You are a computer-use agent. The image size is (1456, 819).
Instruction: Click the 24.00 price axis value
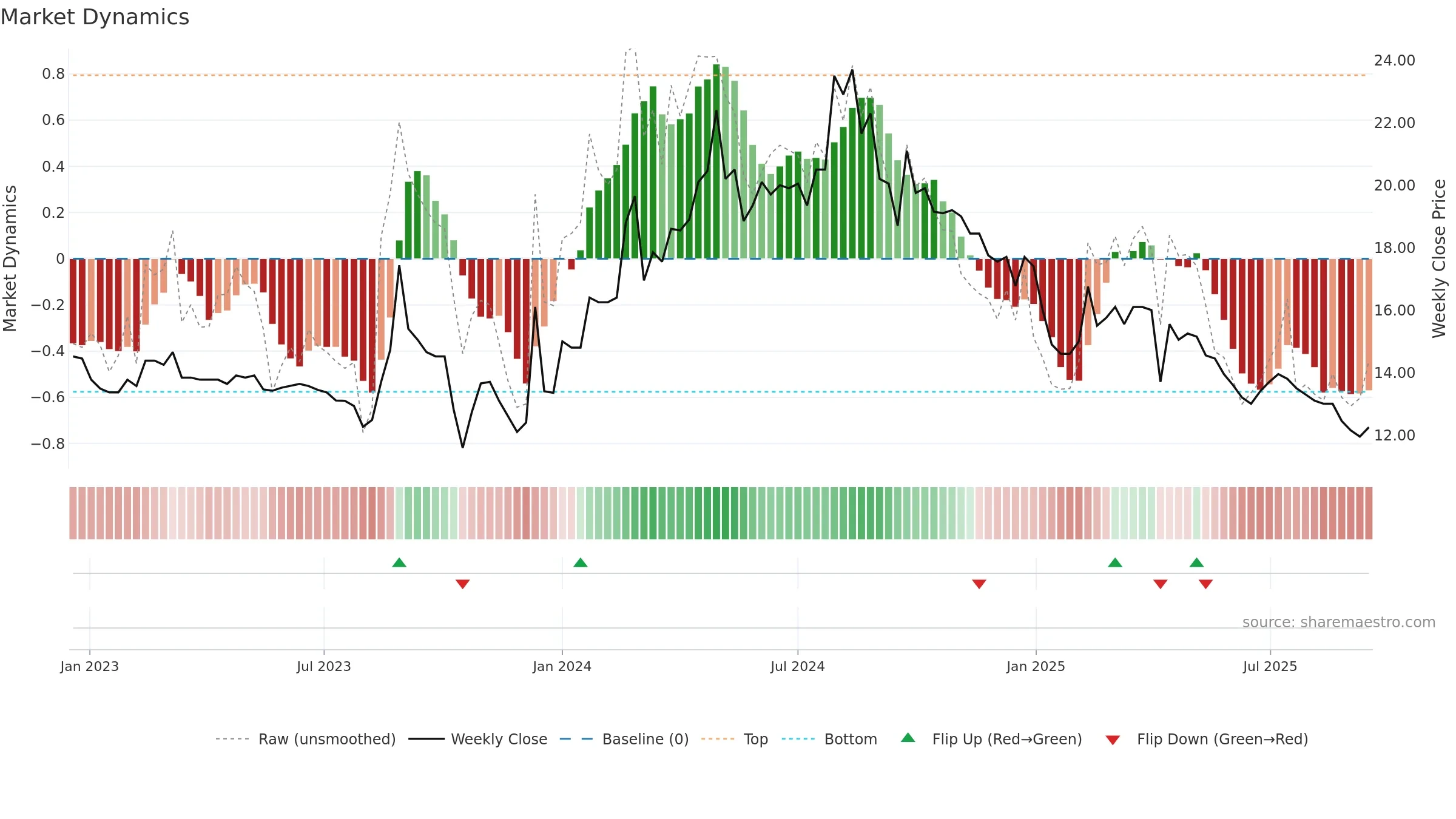[1395, 61]
